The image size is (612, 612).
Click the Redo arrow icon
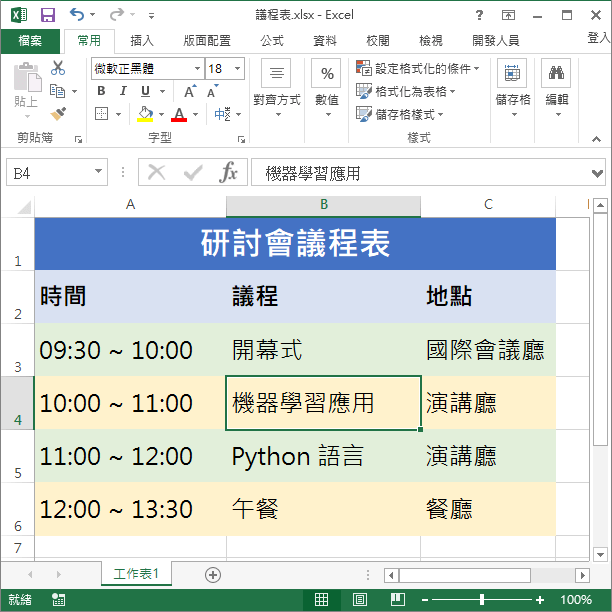coord(117,15)
